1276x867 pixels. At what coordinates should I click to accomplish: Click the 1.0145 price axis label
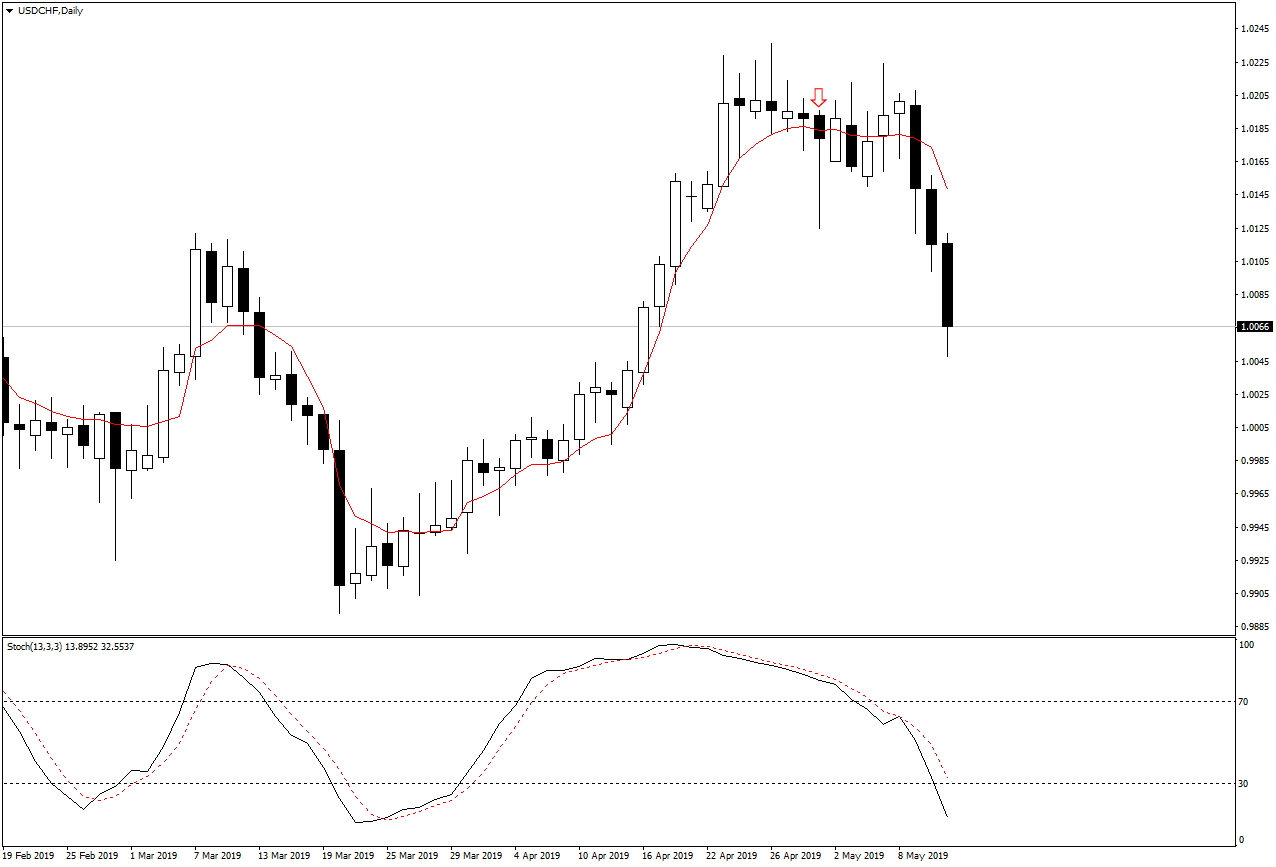pos(1255,195)
